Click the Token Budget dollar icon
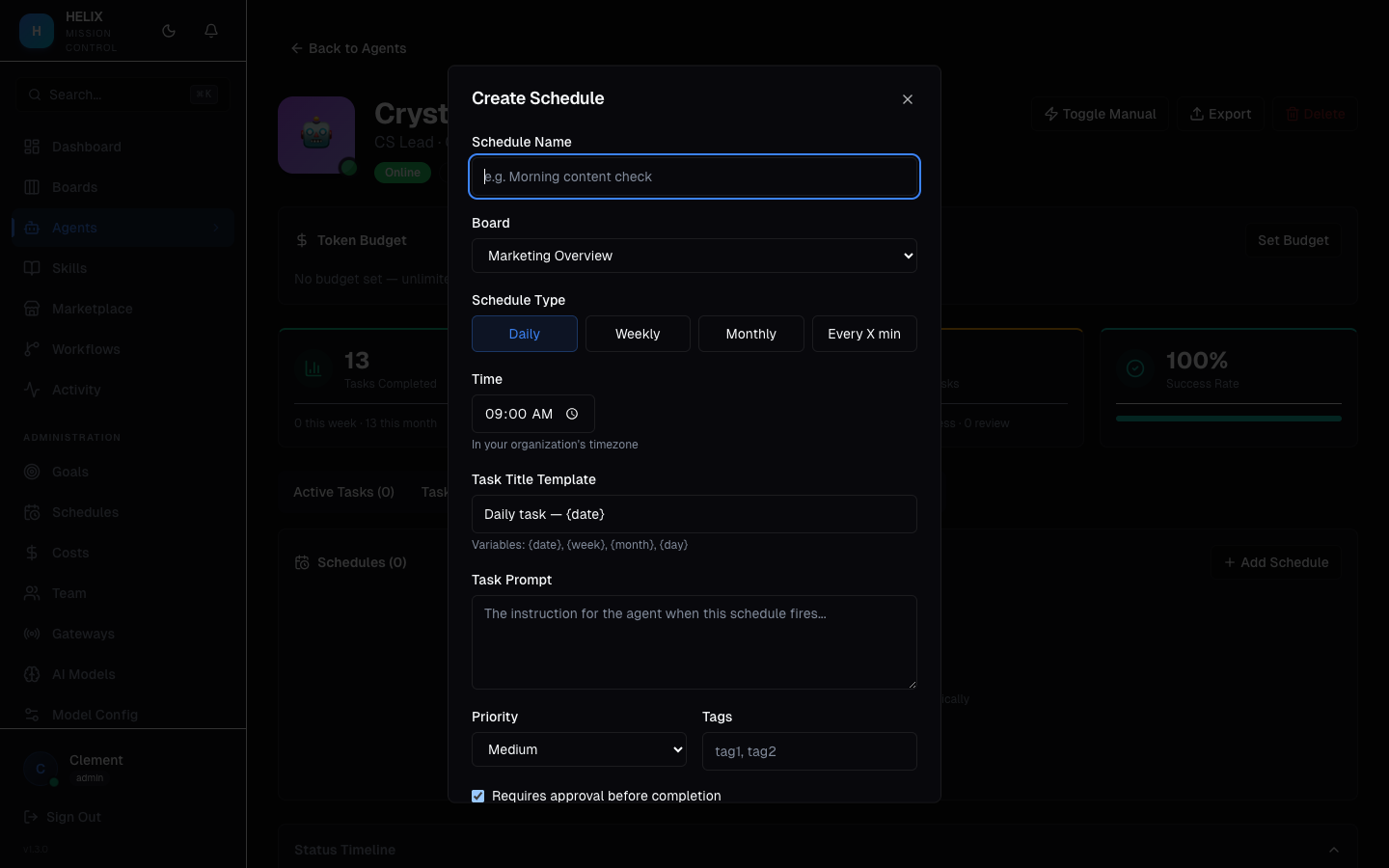The height and width of the screenshot is (868, 1389). pos(302,240)
